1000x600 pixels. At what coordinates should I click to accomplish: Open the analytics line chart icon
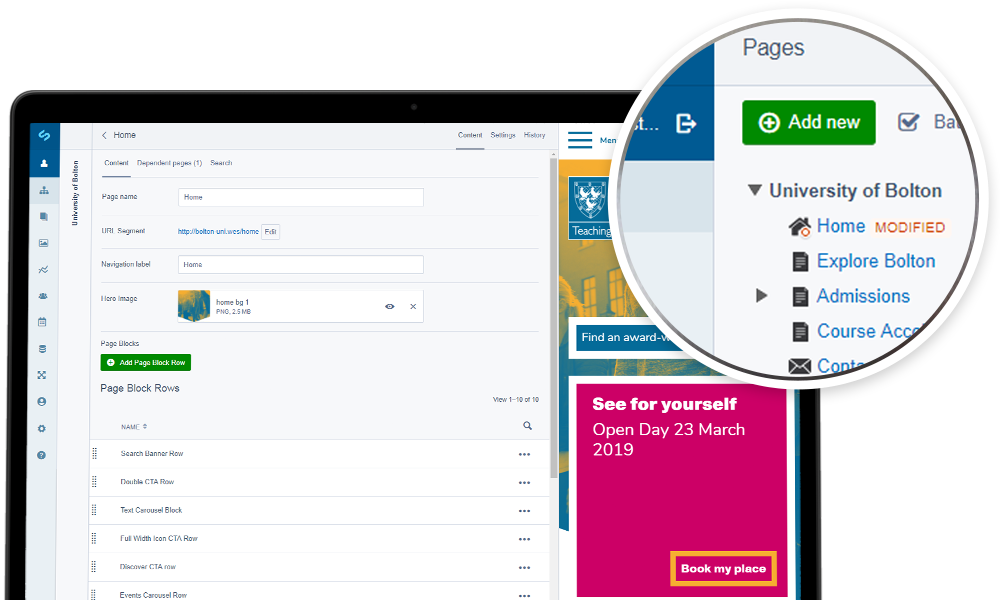click(43, 270)
